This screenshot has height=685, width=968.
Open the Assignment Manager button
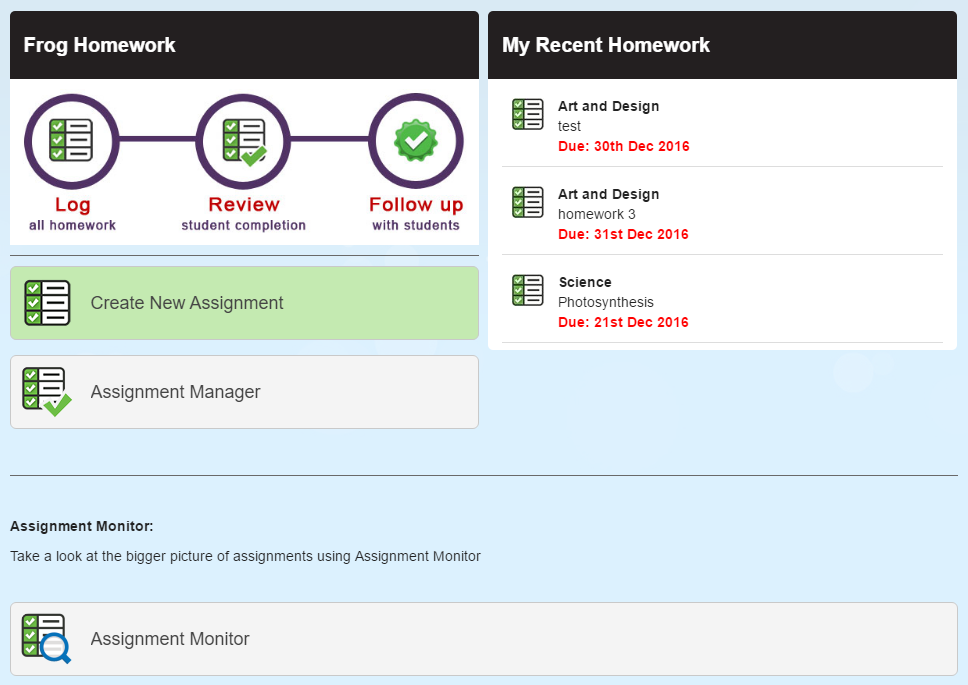click(244, 392)
